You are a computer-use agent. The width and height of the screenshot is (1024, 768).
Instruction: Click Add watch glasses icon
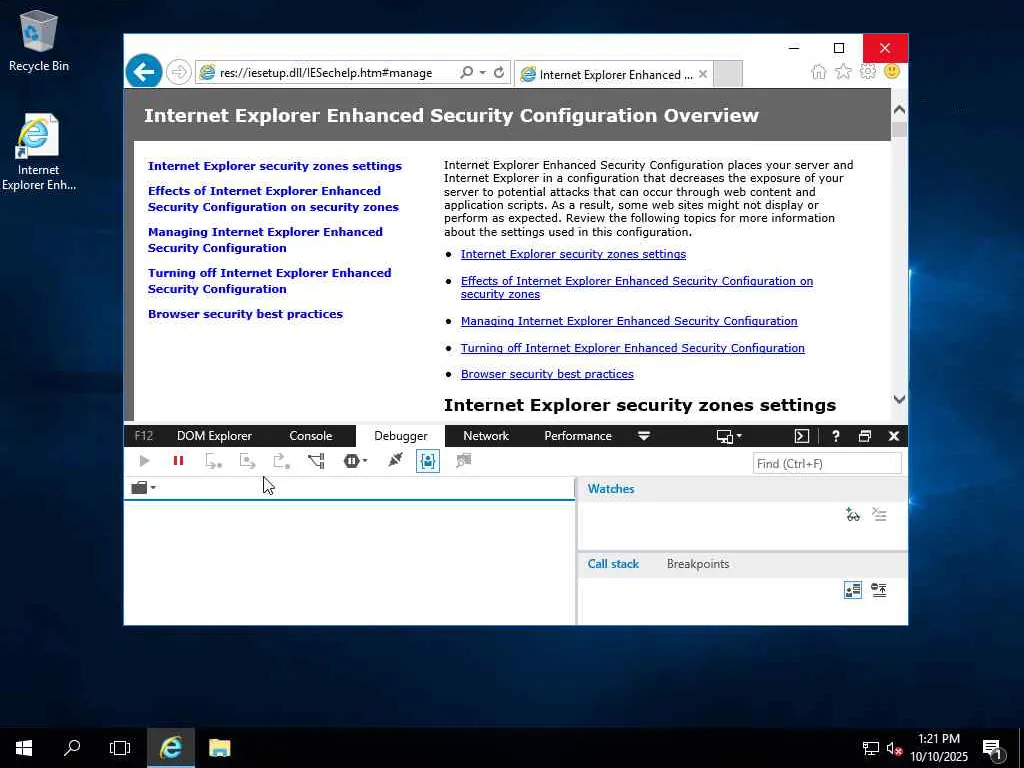pos(853,515)
